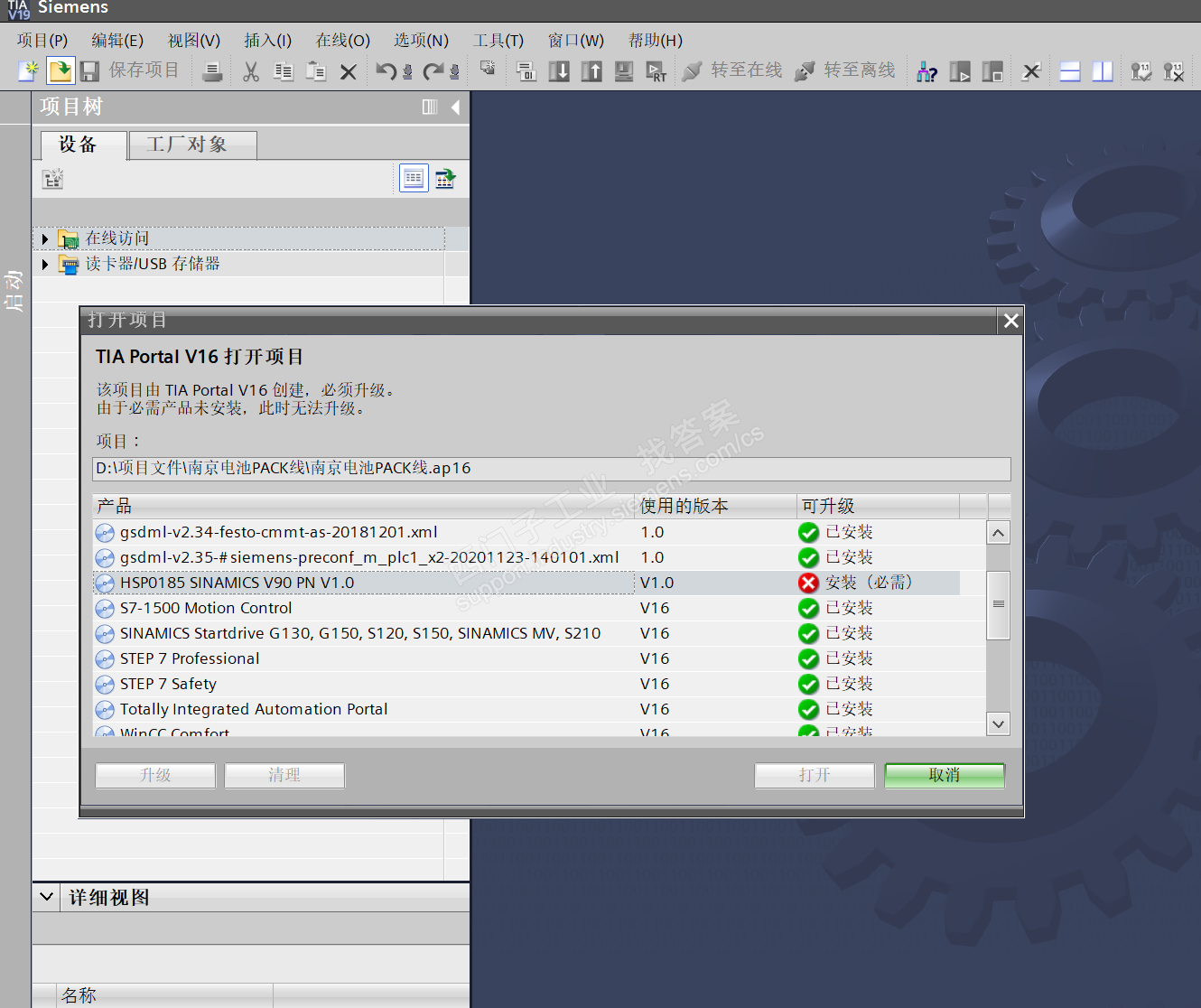This screenshot has height=1008, width=1201.
Task: Click the Compile toolbar icon
Action: pyautogui.click(x=526, y=71)
